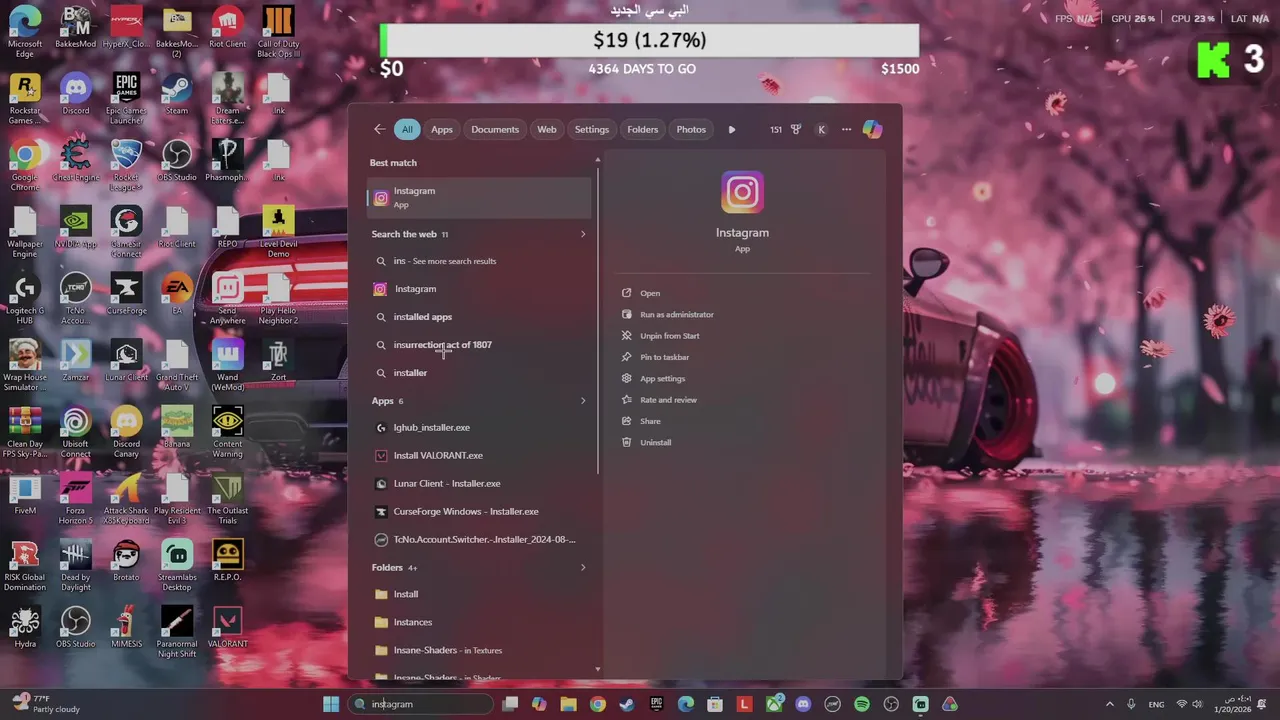Switch to the Folders filter tab
This screenshot has height=720, width=1280.
[x=643, y=129]
